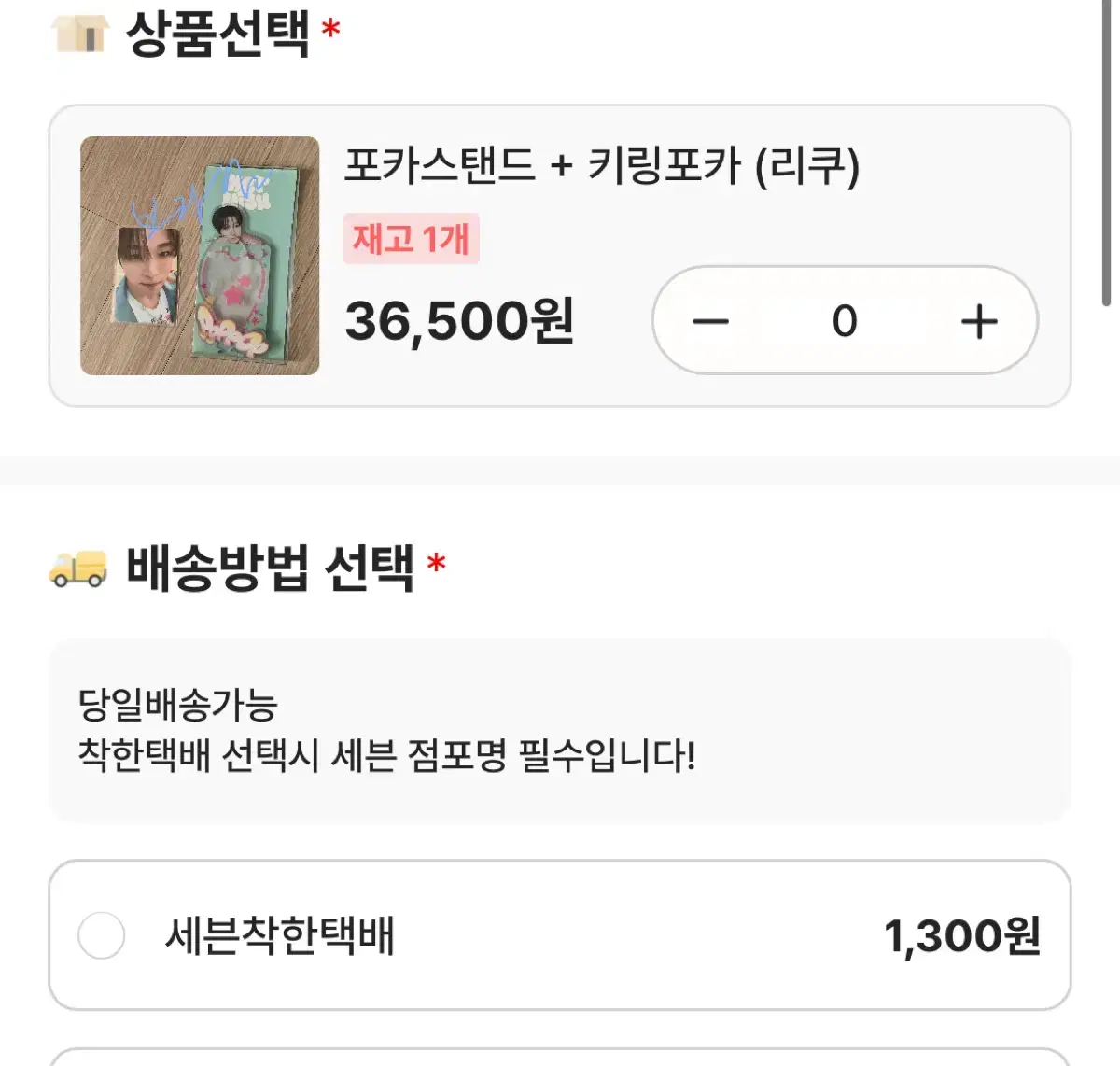The width and height of the screenshot is (1120, 1066).
Task: Click the red 재고 1개 stock badge
Action: point(411,239)
